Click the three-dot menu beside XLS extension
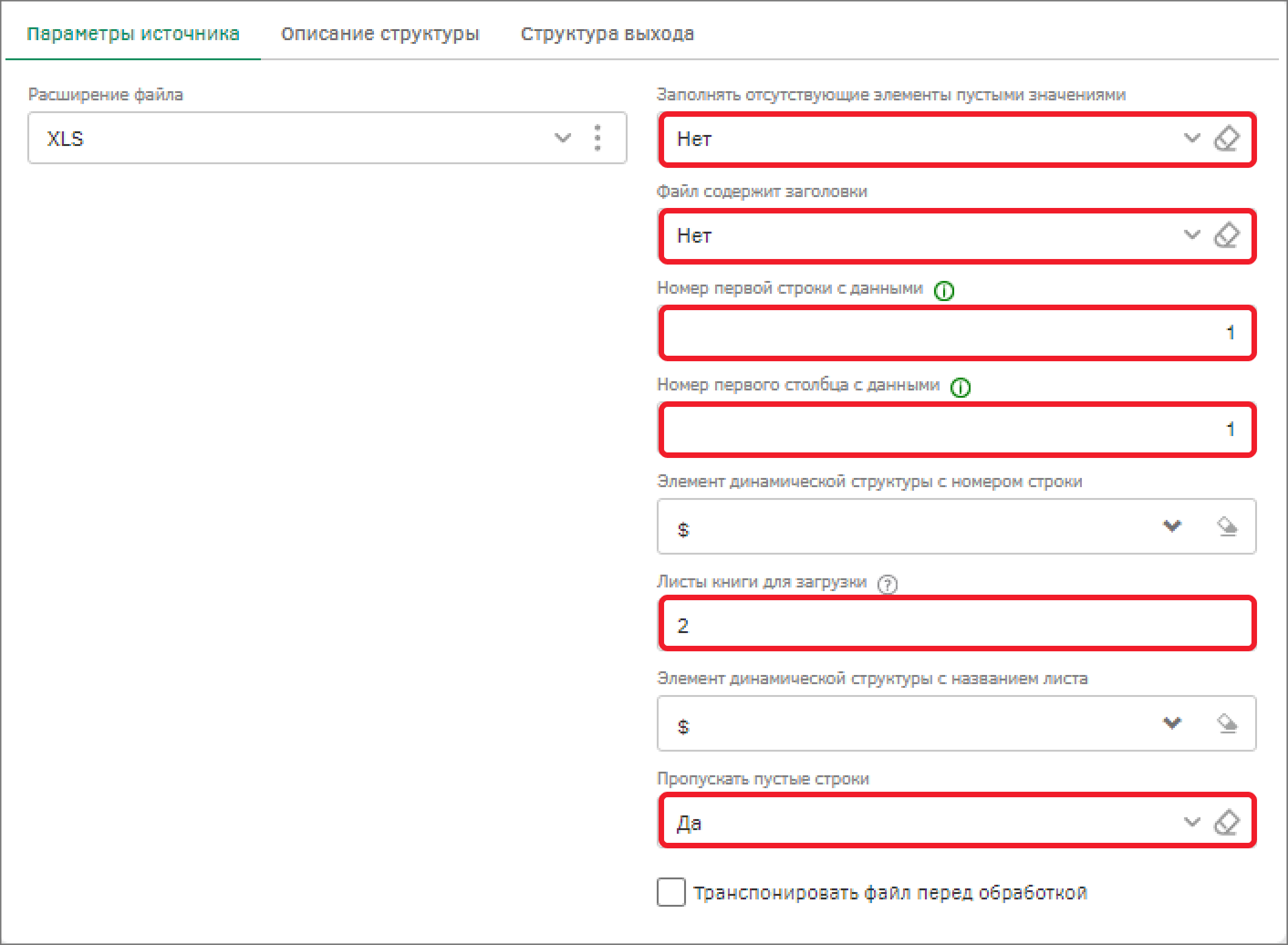 tap(597, 138)
